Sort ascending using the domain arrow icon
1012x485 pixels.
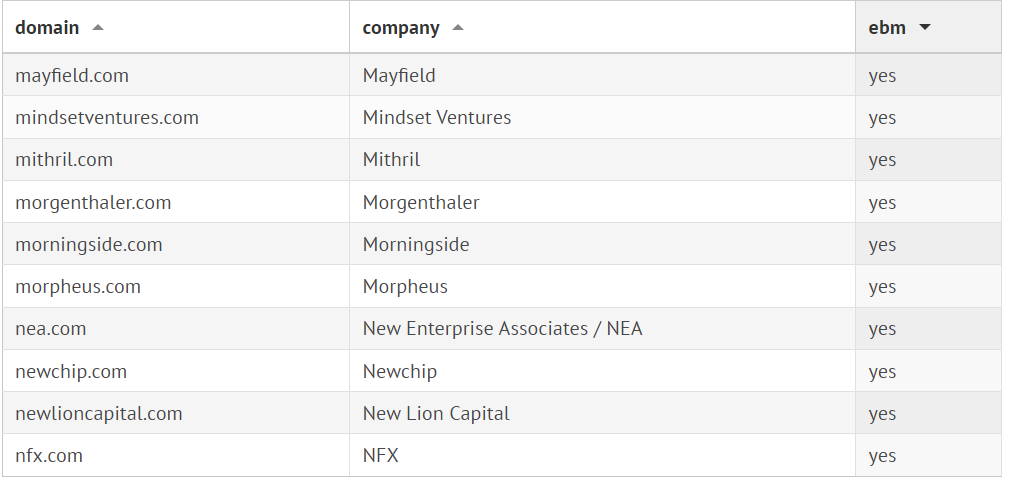(x=98, y=28)
